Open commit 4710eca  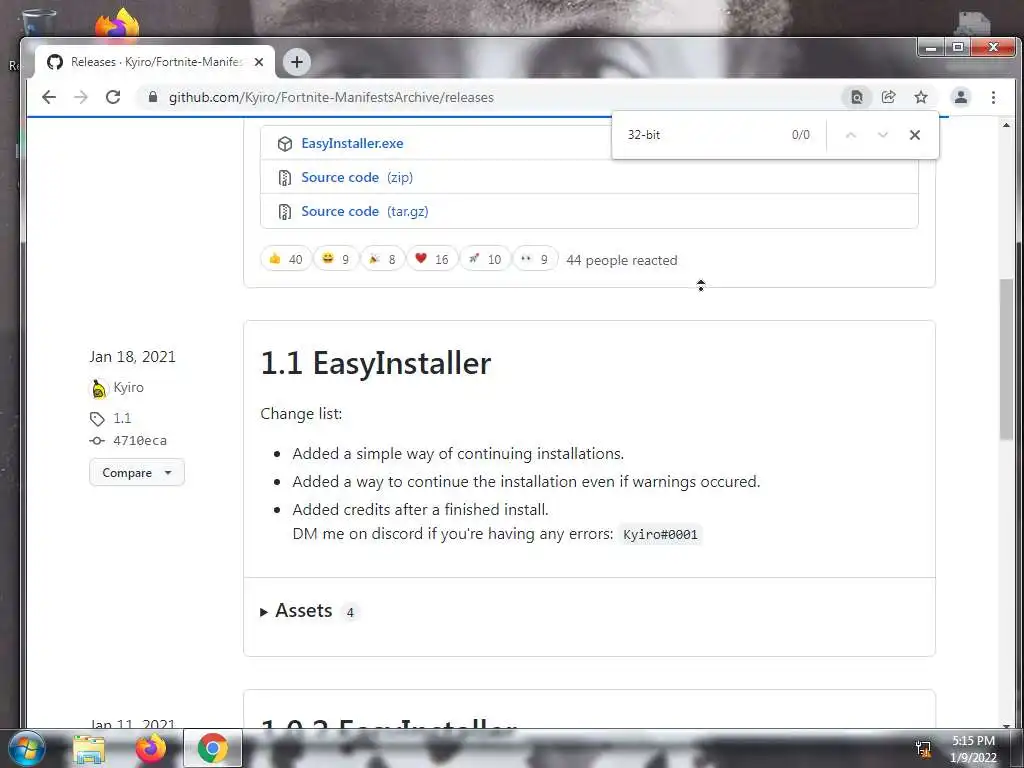140,441
